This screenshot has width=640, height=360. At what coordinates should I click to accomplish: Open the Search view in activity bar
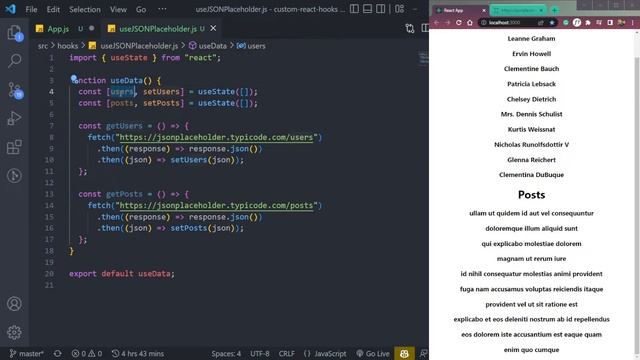tap(14, 61)
